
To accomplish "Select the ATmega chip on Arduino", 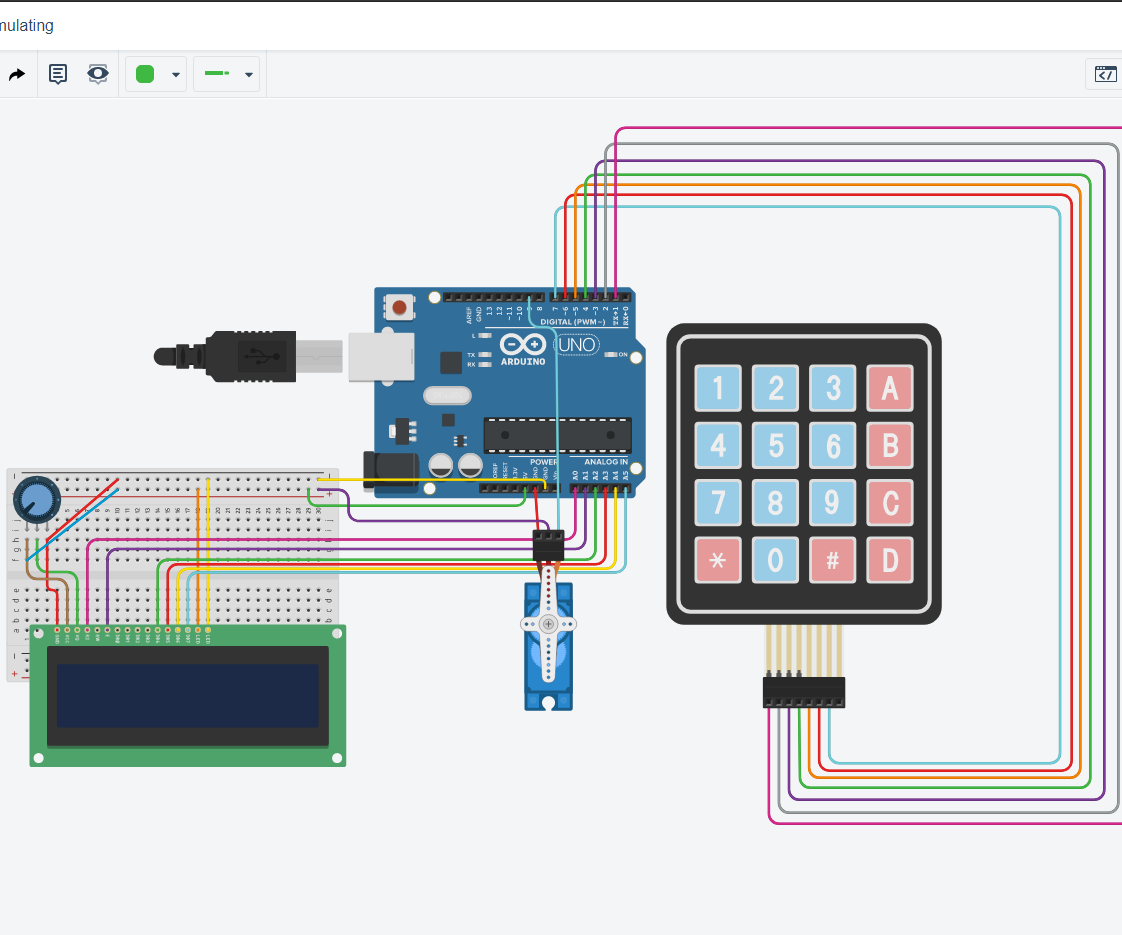I will 557,435.
